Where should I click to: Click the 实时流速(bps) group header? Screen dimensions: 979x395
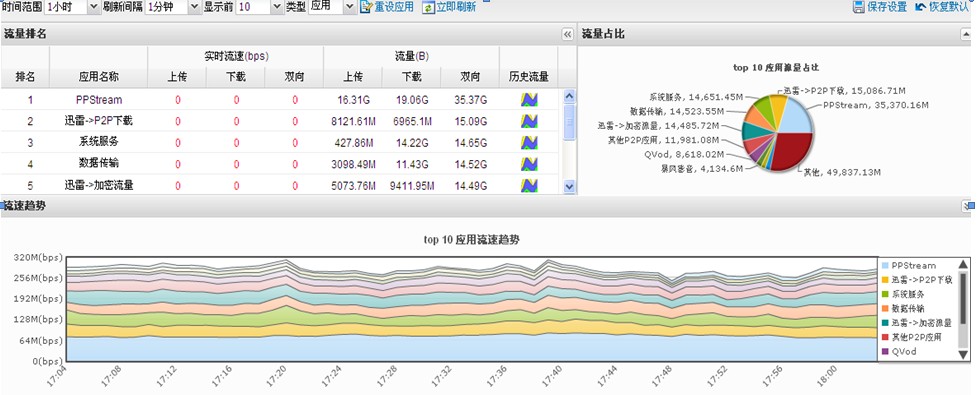tap(236, 56)
